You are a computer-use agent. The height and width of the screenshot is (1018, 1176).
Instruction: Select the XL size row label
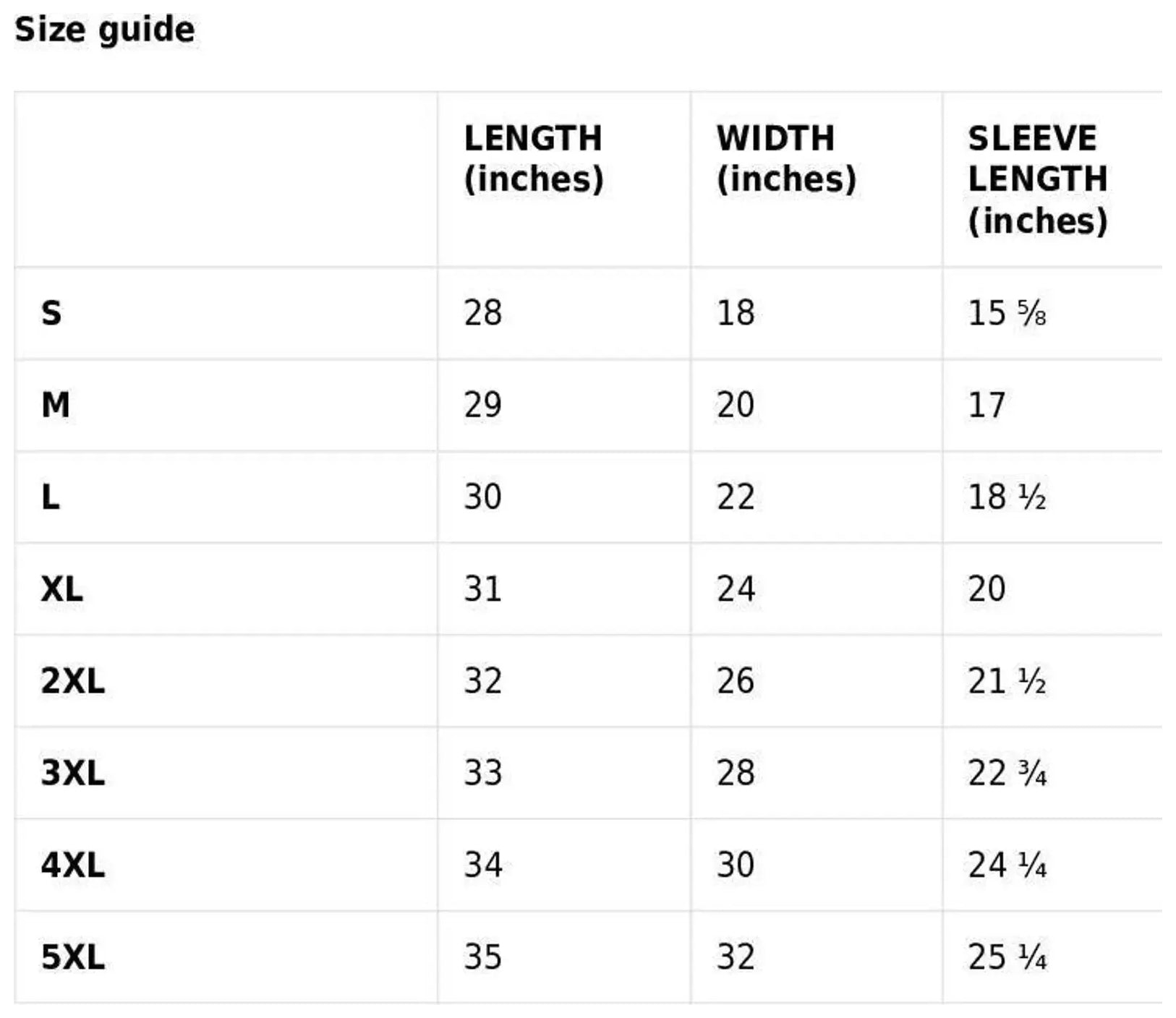(x=62, y=589)
